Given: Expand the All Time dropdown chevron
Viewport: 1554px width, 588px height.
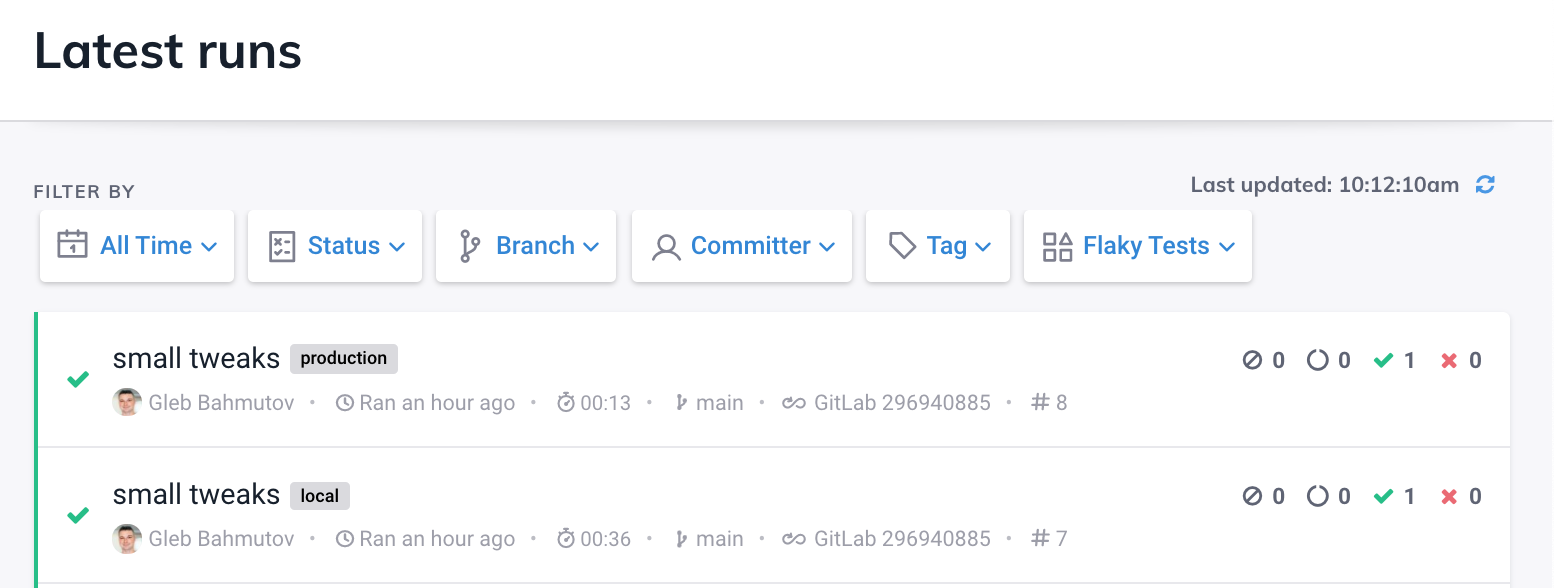Looking at the screenshot, I should pyautogui.click(x=209, y=247).
